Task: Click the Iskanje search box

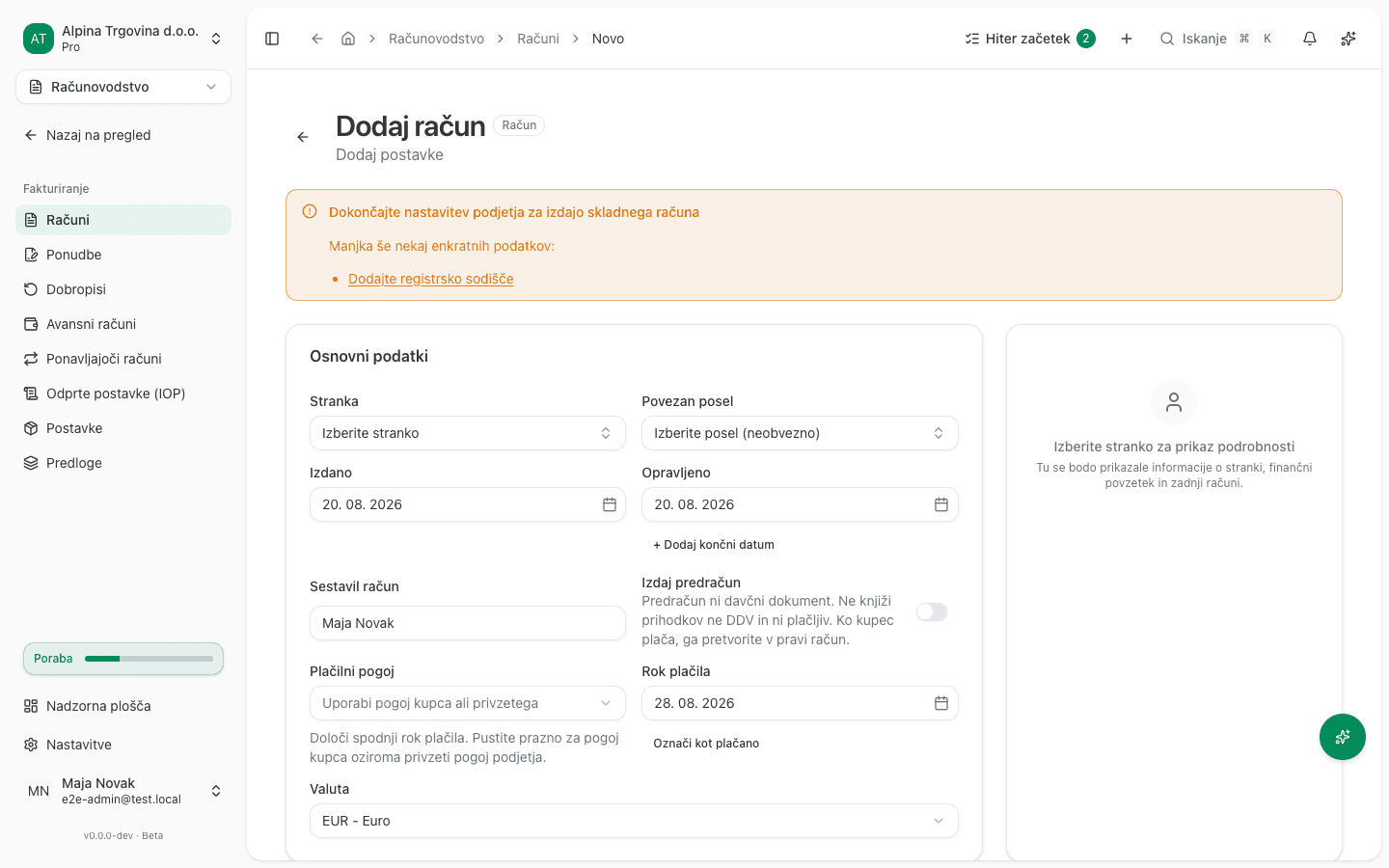Action: 1218,39
